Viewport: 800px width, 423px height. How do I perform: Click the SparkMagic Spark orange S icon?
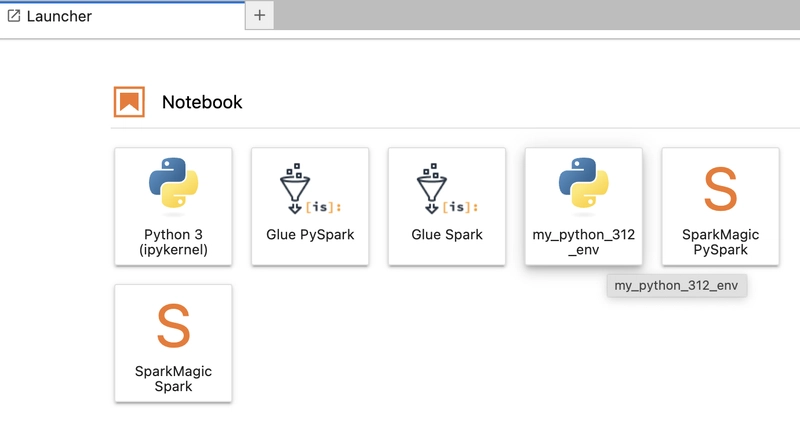pyautogui.click(x=173, y=326)
